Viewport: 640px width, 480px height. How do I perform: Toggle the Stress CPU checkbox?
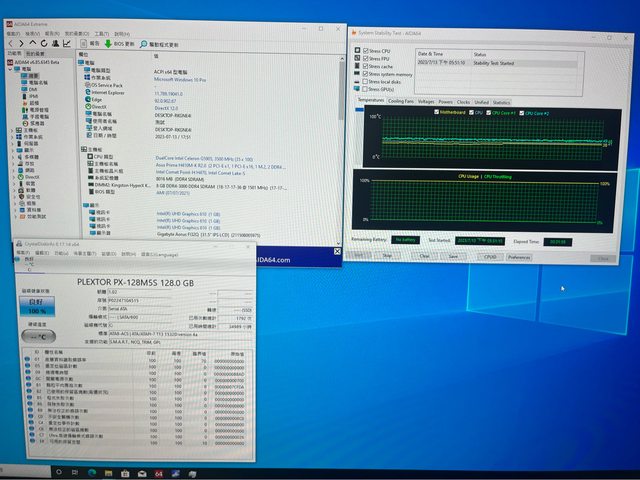pyautogui.click(x=365, y=50)
